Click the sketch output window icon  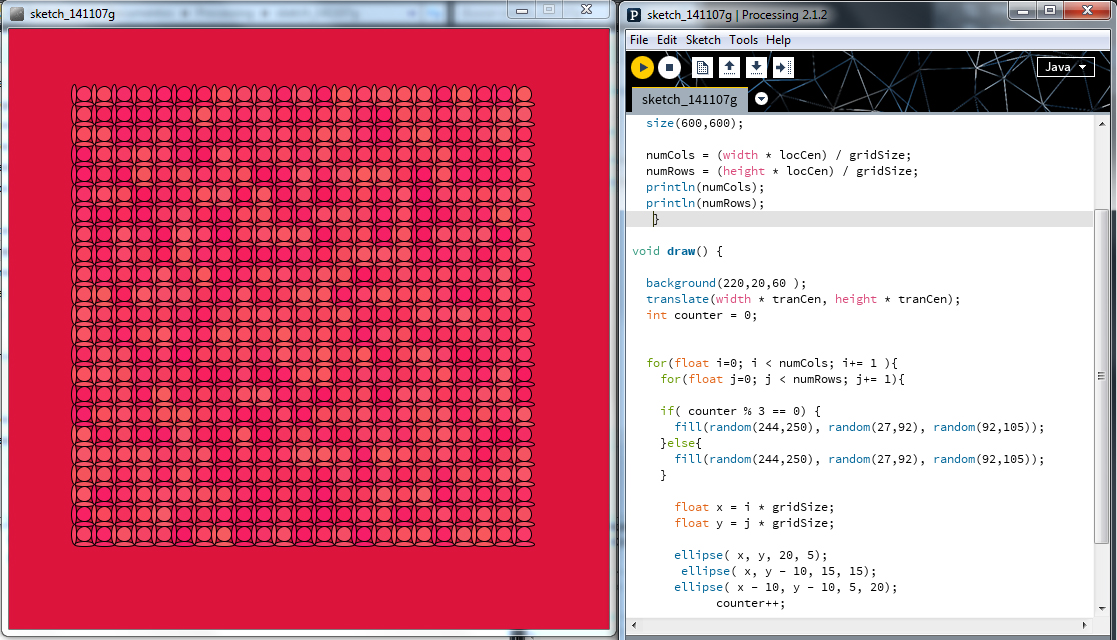[17, 14]
